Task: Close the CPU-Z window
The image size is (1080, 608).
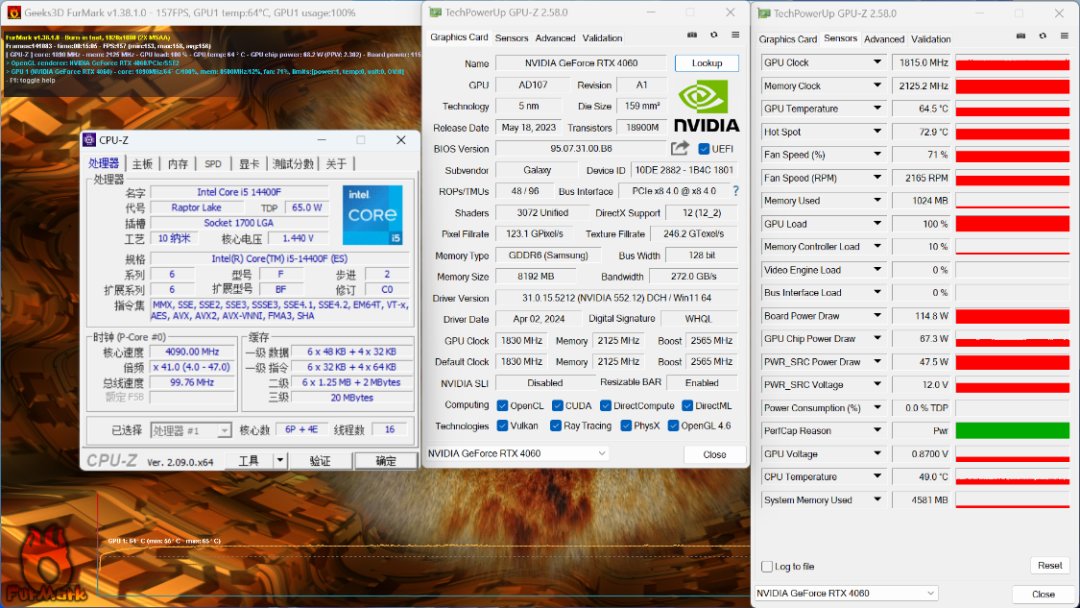Action: click(401, 140)
